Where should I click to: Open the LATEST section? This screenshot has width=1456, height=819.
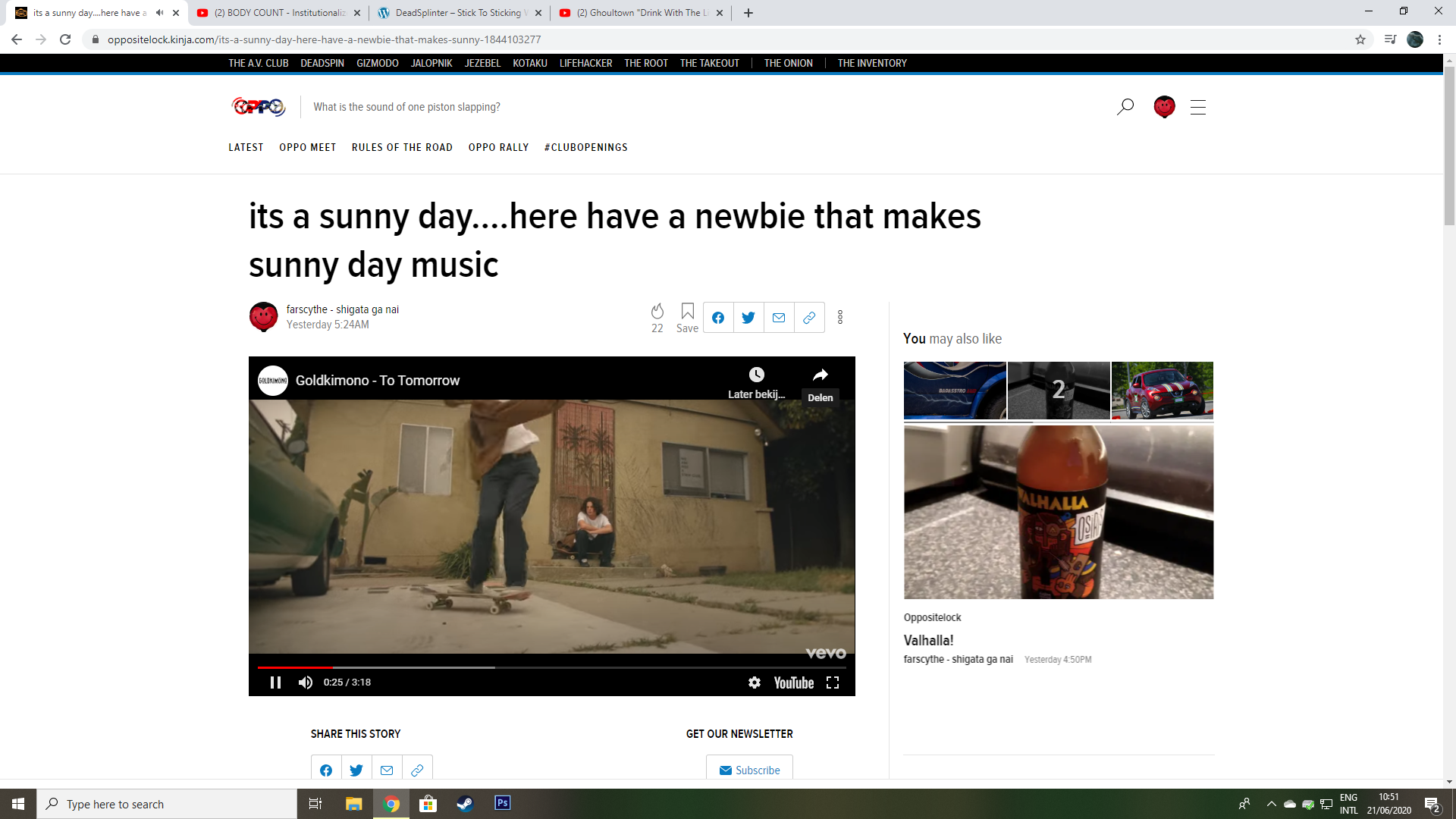(x=246, y=147)
